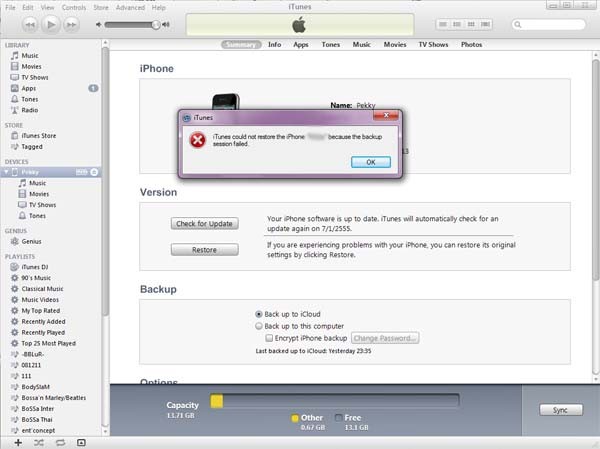This screenshot has height=449, width=600.
Task: Switch to the Info tab
Action: [274, 45]
